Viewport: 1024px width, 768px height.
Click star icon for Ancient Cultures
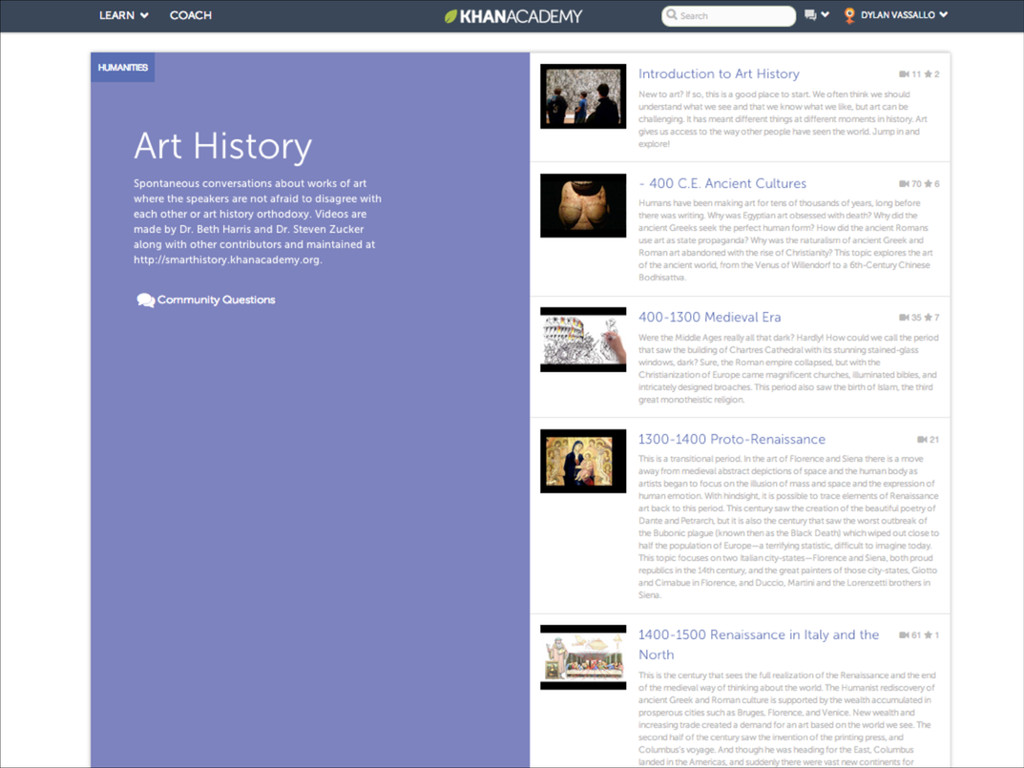(x=928, y=184)
